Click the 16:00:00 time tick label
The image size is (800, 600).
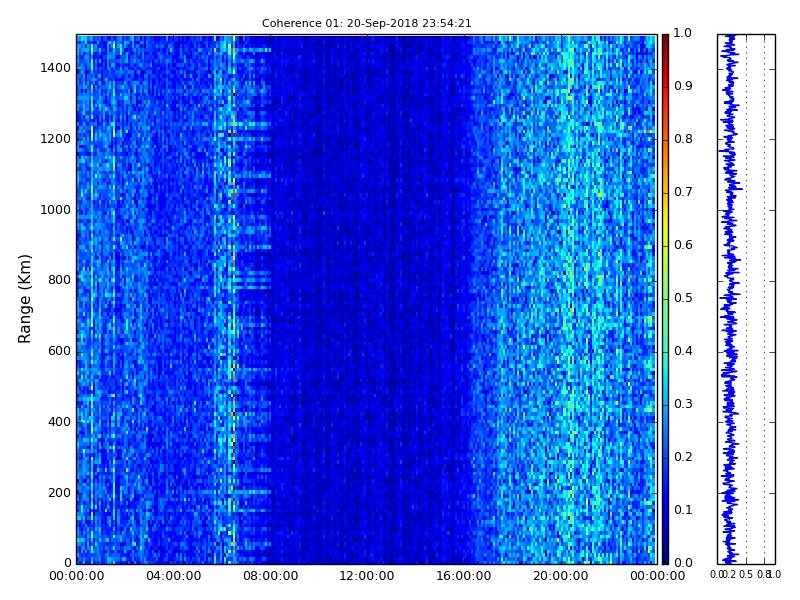tap(464, 576)
